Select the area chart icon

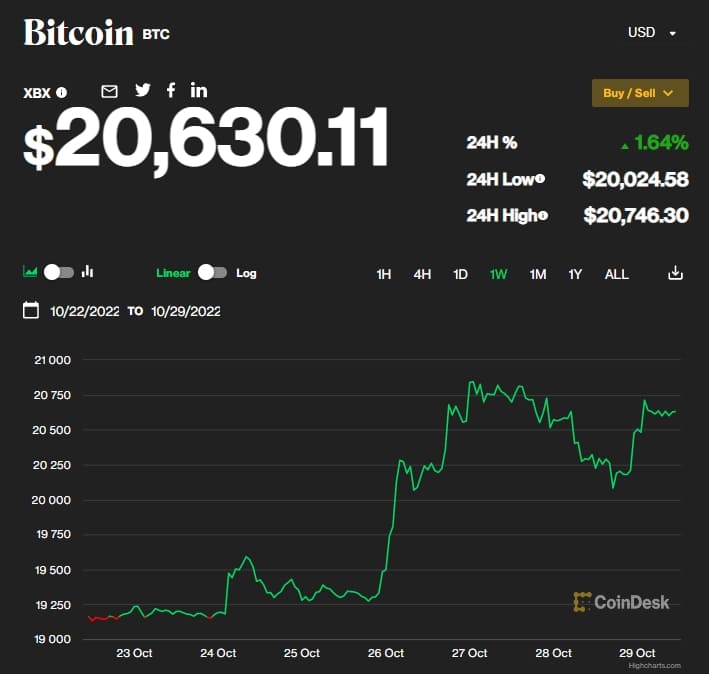(30, 272)
